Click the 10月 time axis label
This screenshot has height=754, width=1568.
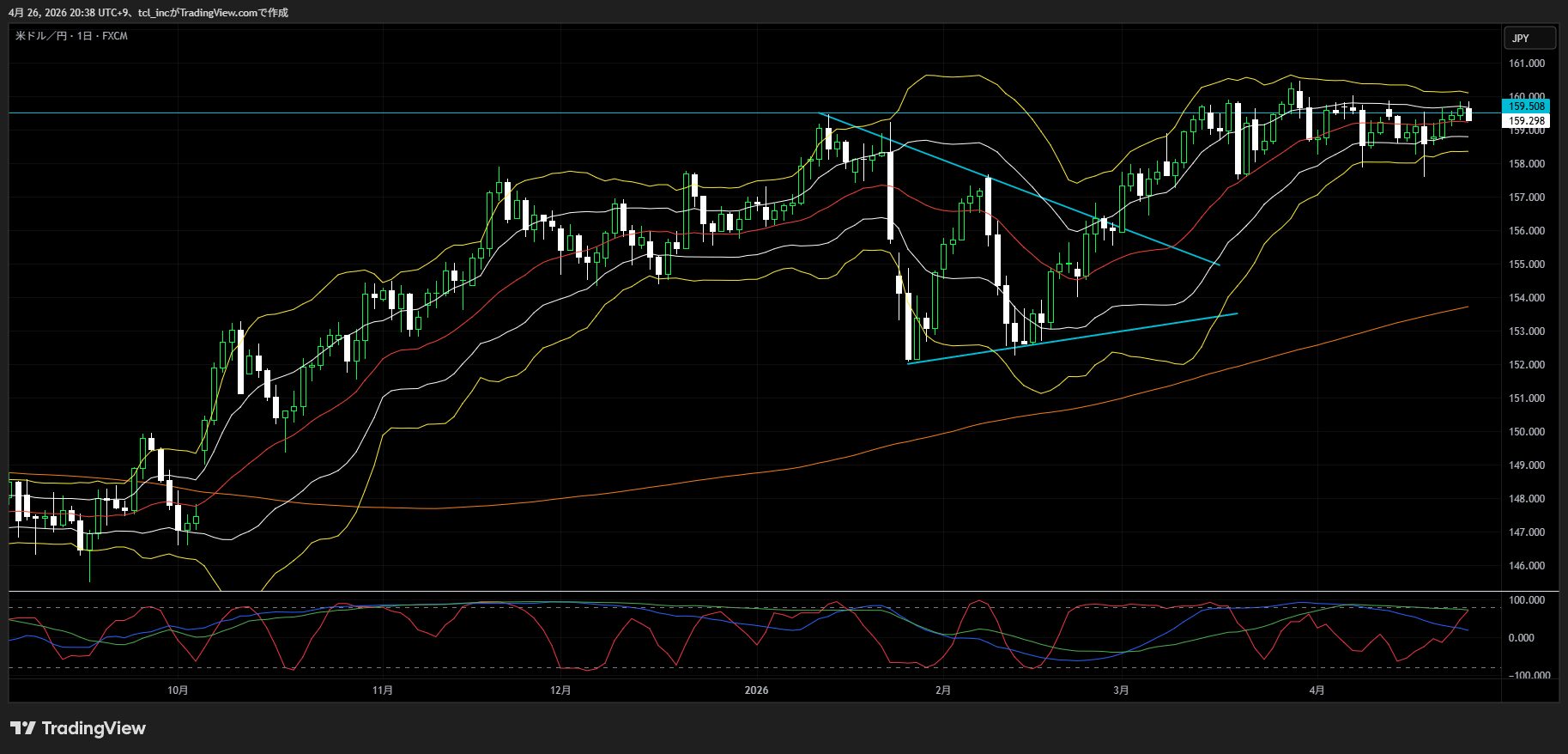[x=178, y=690]
